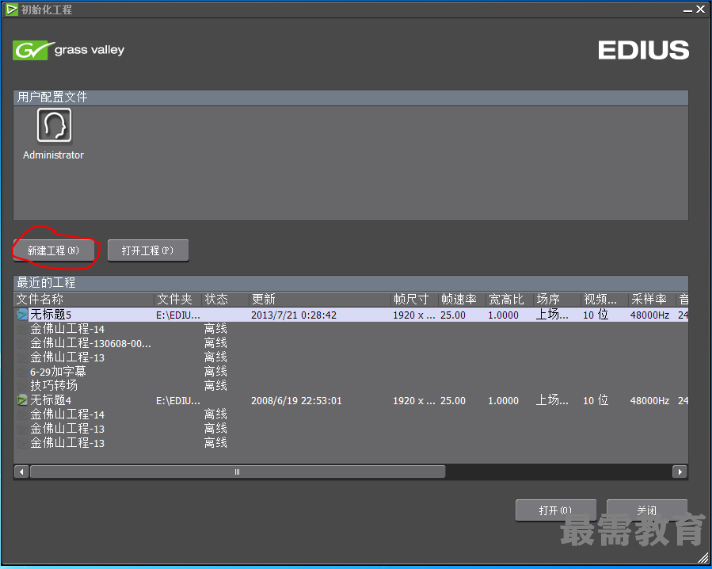Click the 打开 (O) button
Viewport: 712px width, 569px height.
[555, 510]
